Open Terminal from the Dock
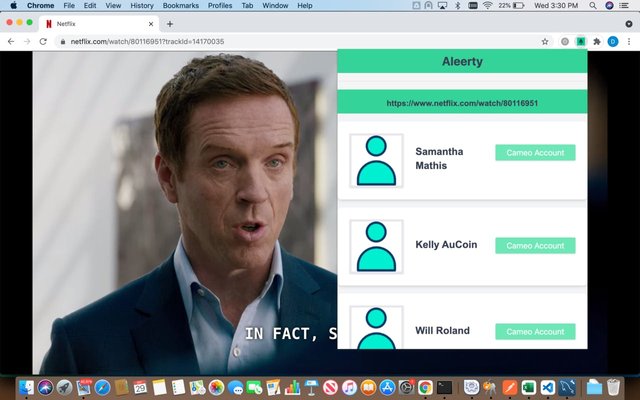 (x=444, y=387)
